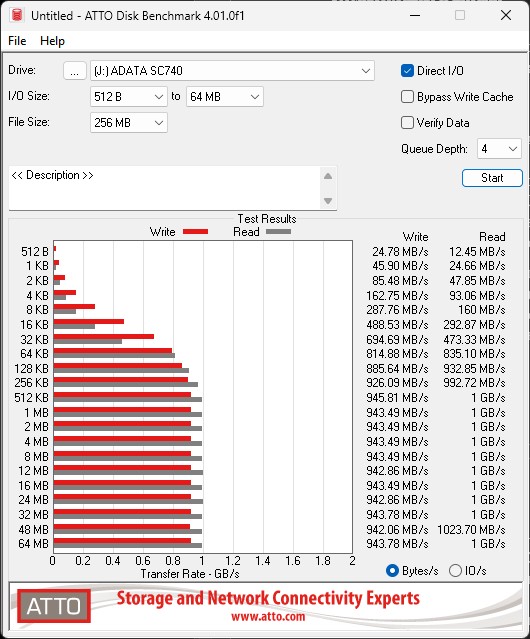Select the IO/s radio button
The width and height of the screenshot is (530, 639).
coord(455,571)
